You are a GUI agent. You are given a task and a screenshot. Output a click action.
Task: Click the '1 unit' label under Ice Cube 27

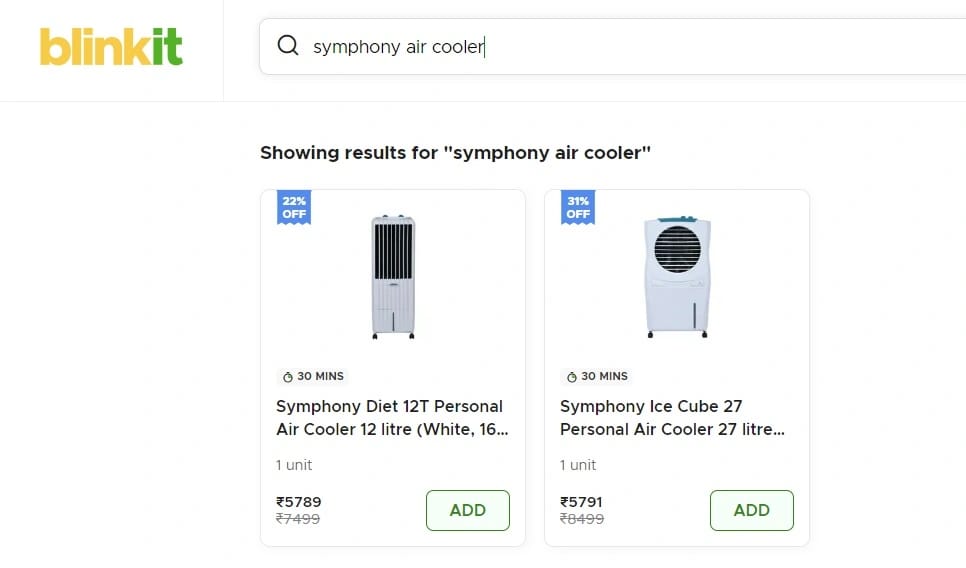coord(578,465)
